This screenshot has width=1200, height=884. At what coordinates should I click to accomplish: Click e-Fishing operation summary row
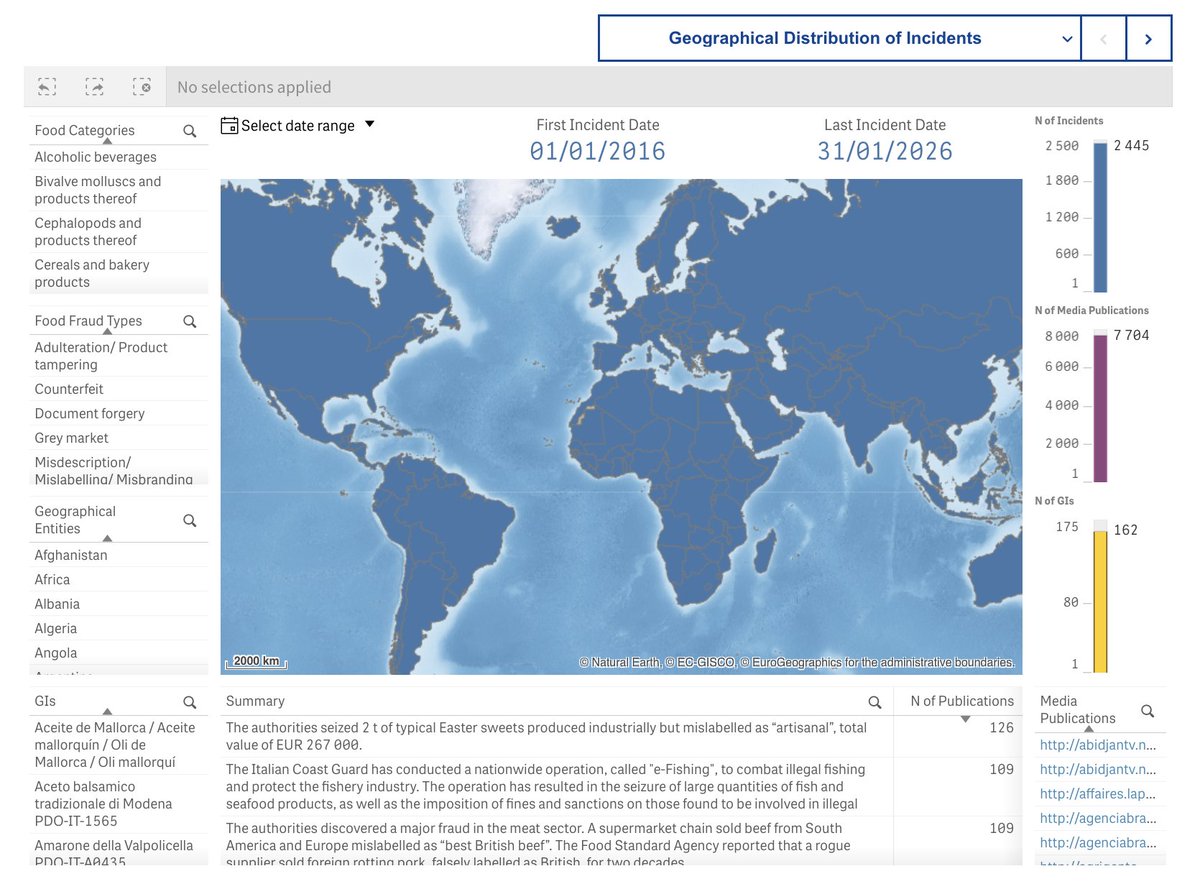point(556,787)
